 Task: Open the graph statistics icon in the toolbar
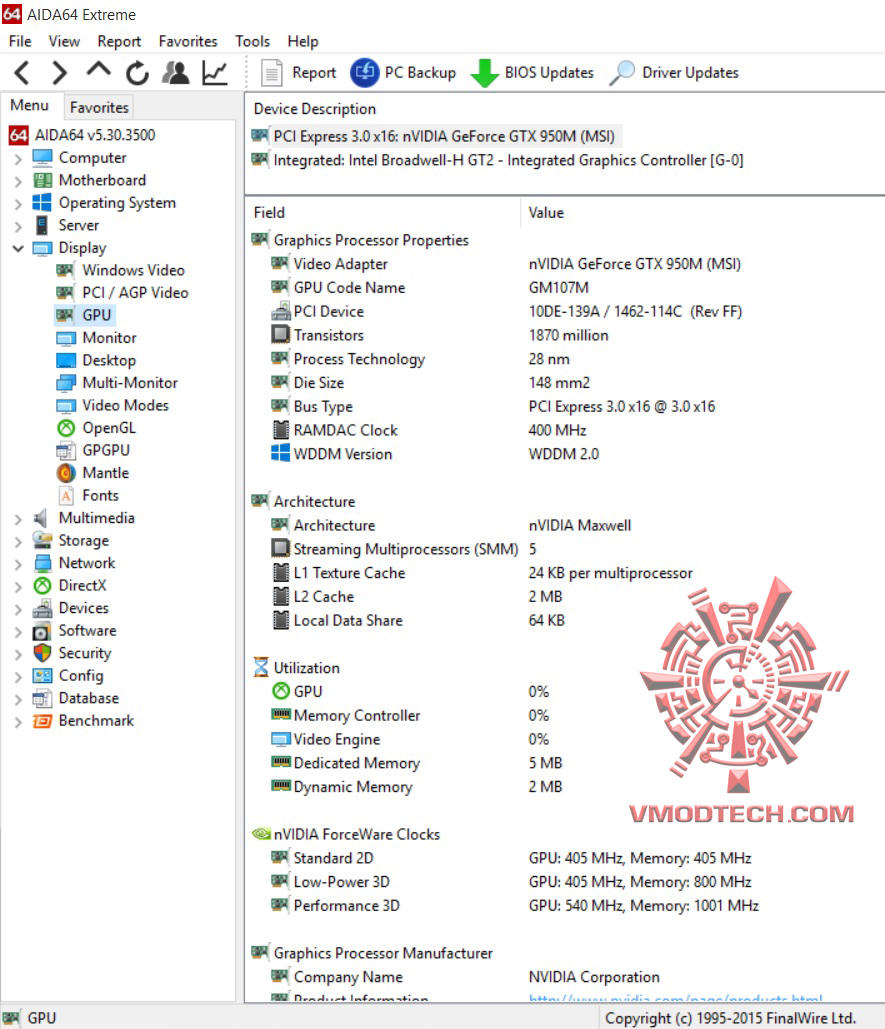(x=215, y=73)
